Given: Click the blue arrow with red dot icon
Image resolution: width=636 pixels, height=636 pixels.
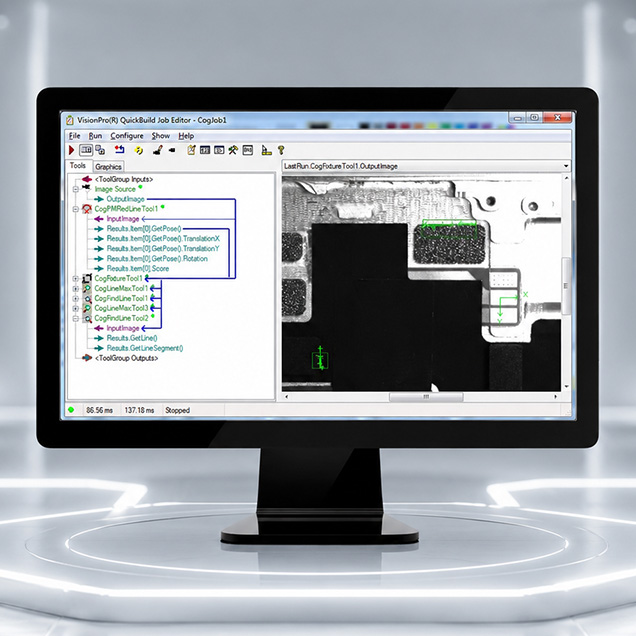Looking at the screenshot, I should coord(120,150).
